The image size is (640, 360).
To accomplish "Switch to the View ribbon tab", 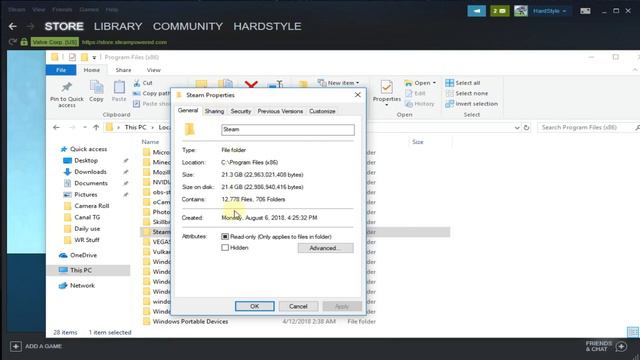I will tap(153, 70).
